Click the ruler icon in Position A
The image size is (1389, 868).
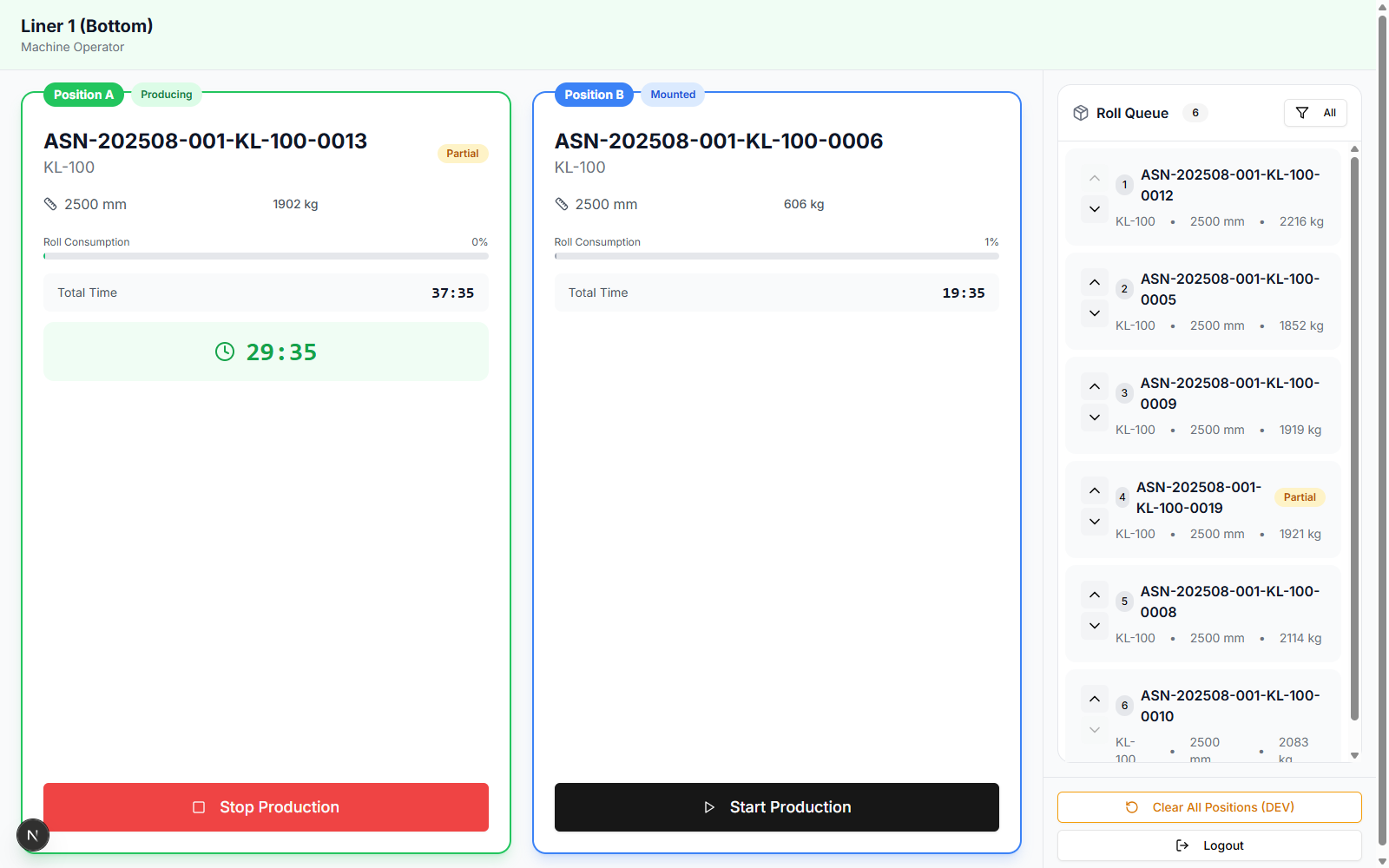(50, 204)
